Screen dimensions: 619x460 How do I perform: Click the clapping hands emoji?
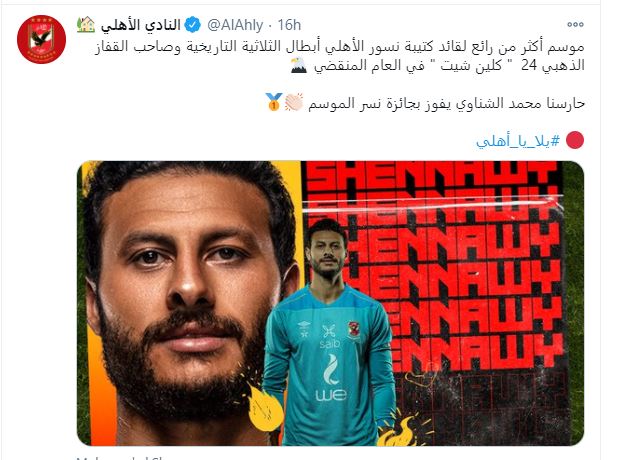point(294,102)
